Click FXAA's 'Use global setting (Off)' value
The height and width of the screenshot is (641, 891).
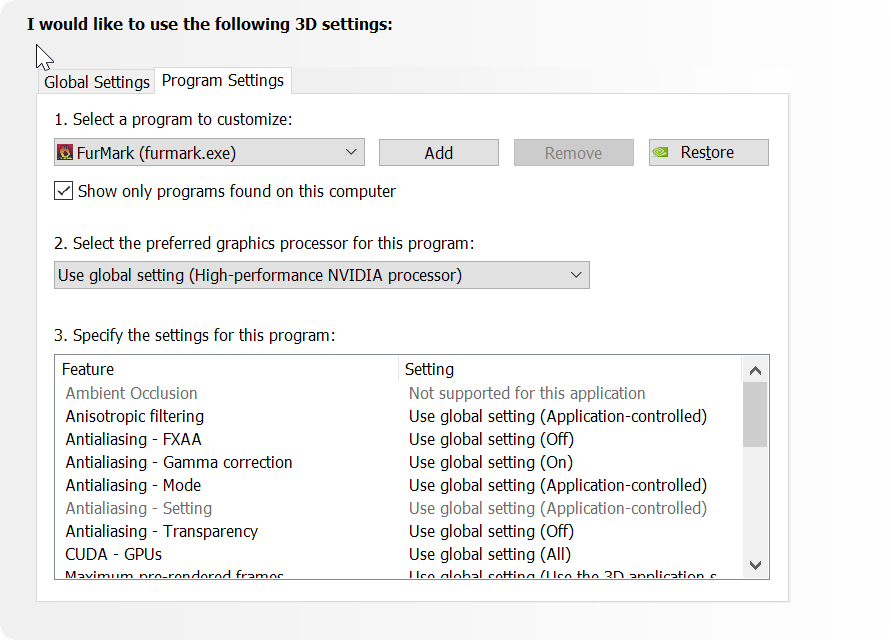point(492,439)
